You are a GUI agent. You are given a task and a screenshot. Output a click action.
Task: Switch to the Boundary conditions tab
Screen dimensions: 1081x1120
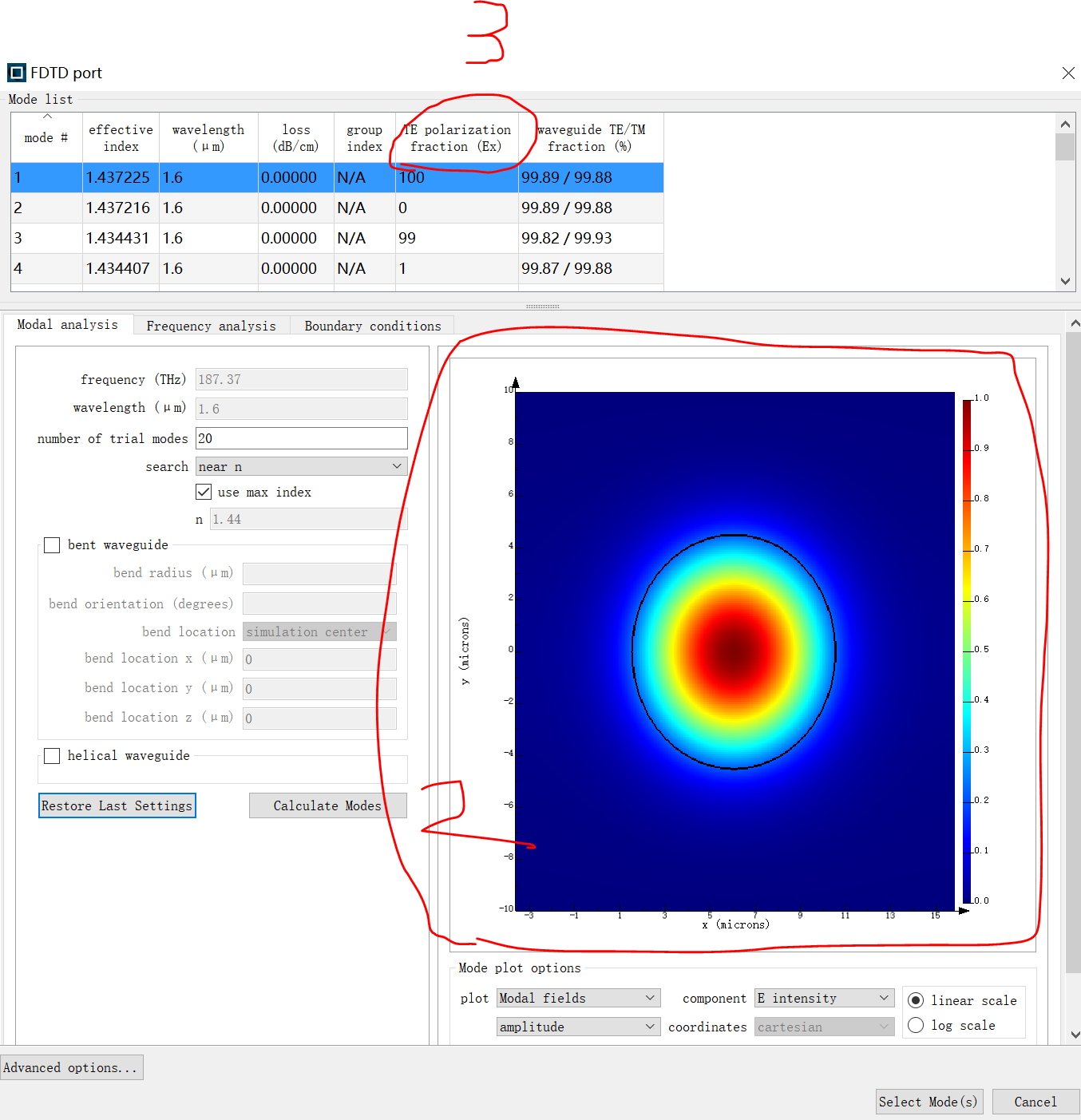pyautogui.click(x=373, y=326)
